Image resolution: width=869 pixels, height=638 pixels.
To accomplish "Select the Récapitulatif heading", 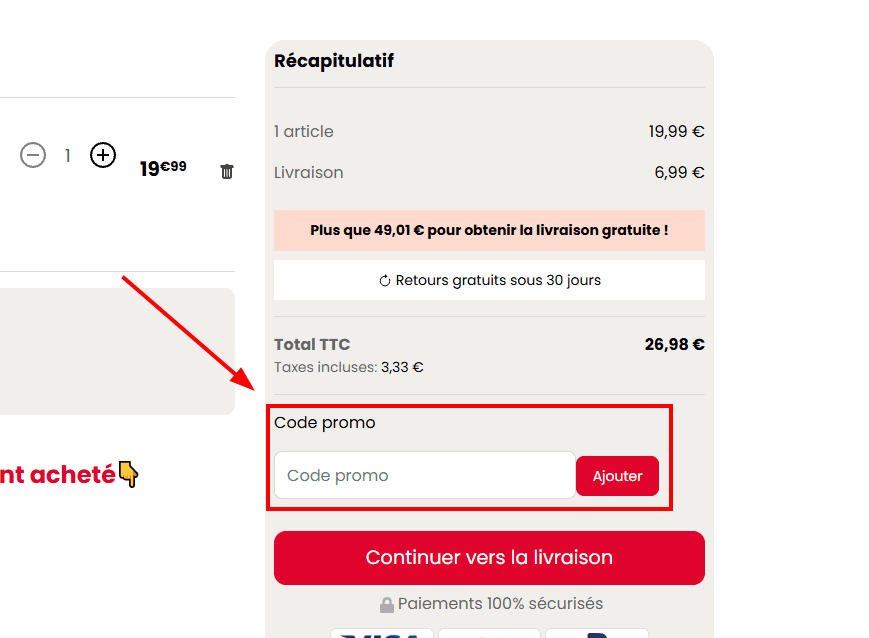I will (x=334, y=61).
